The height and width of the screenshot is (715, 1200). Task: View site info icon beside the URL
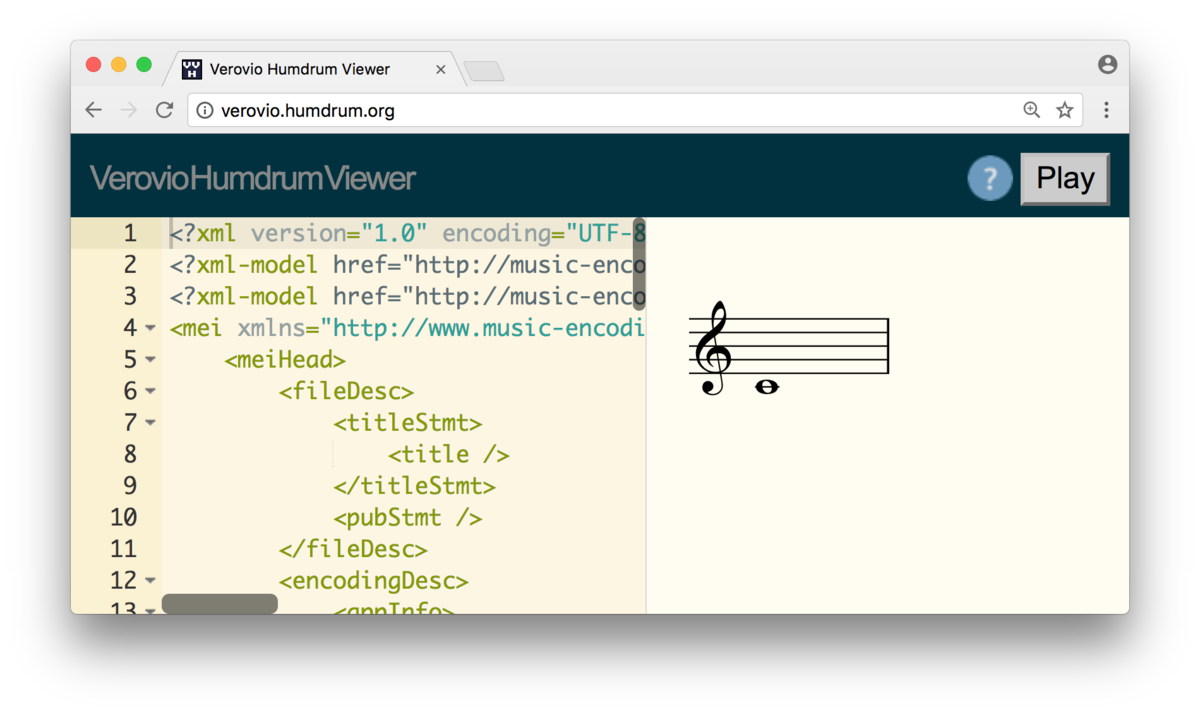click(x=205, y=110)
